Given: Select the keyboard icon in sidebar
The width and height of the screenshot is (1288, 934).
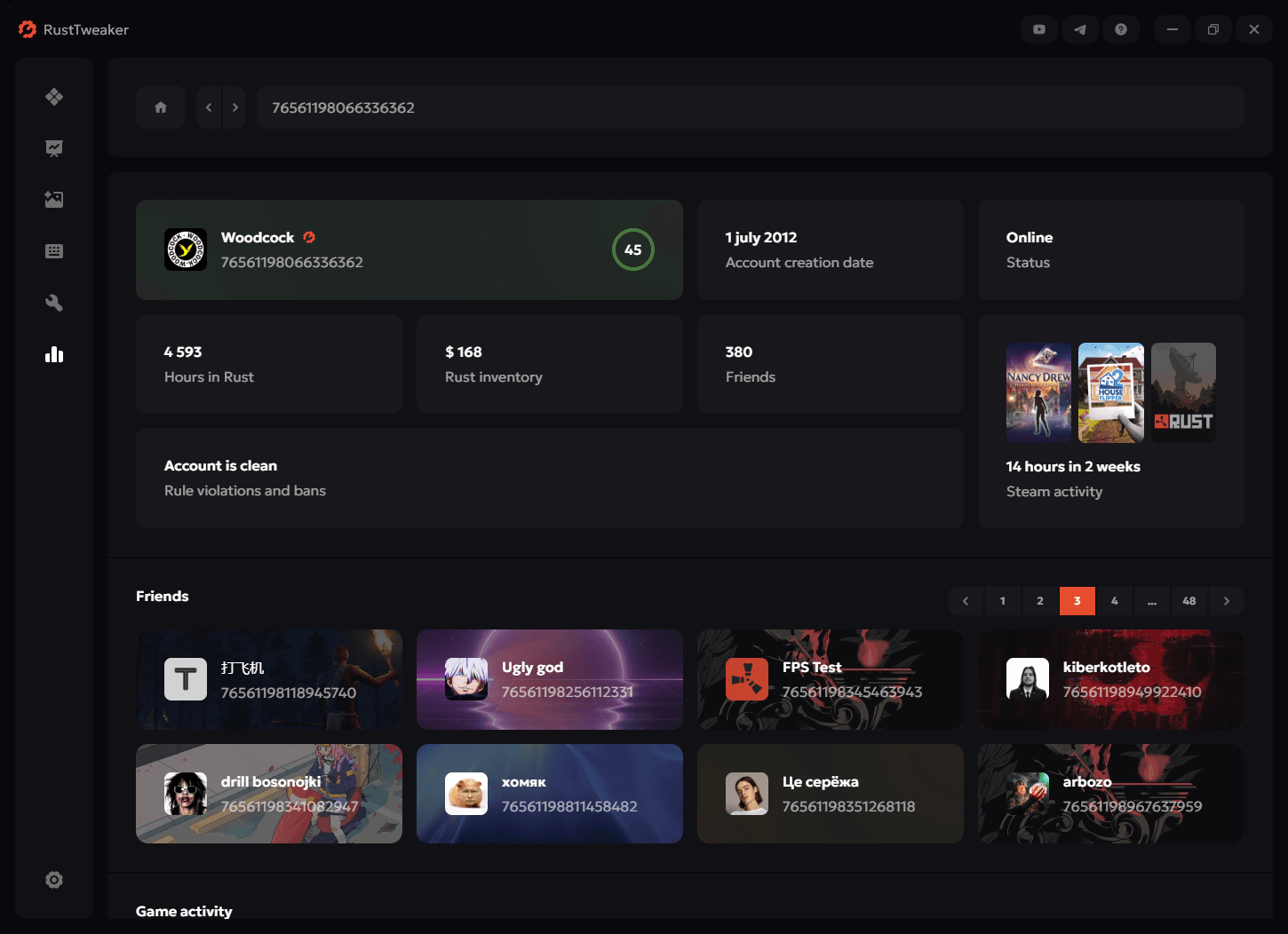Looking at the screenshot, I should pos(54,251).
